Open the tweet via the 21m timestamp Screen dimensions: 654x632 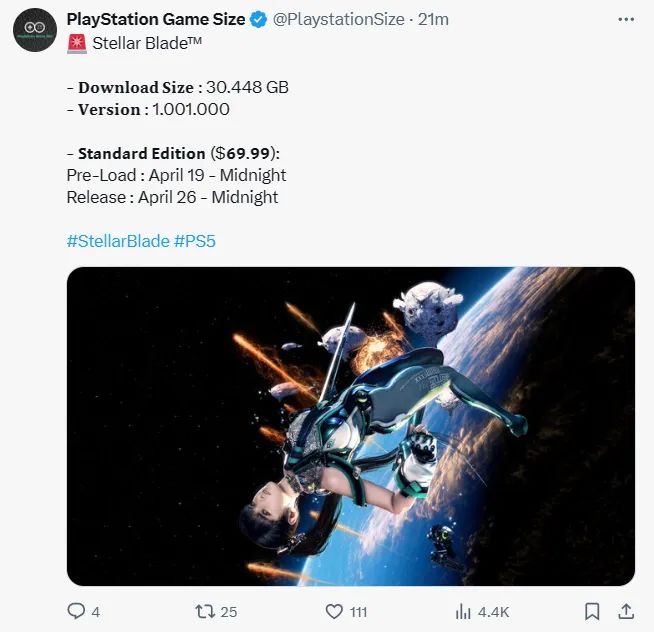[433, 19]
